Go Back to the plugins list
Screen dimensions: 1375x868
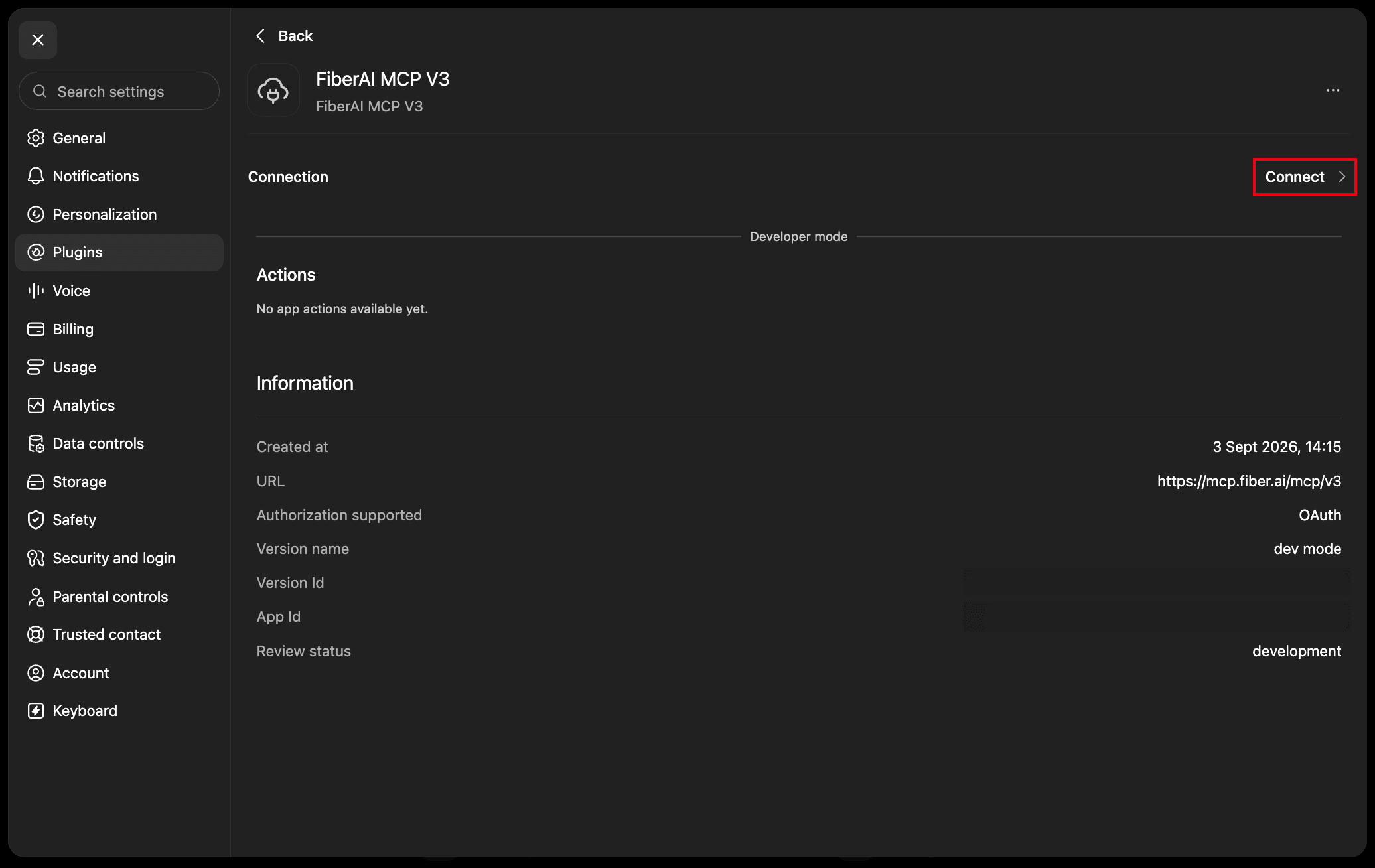(284, 36)
